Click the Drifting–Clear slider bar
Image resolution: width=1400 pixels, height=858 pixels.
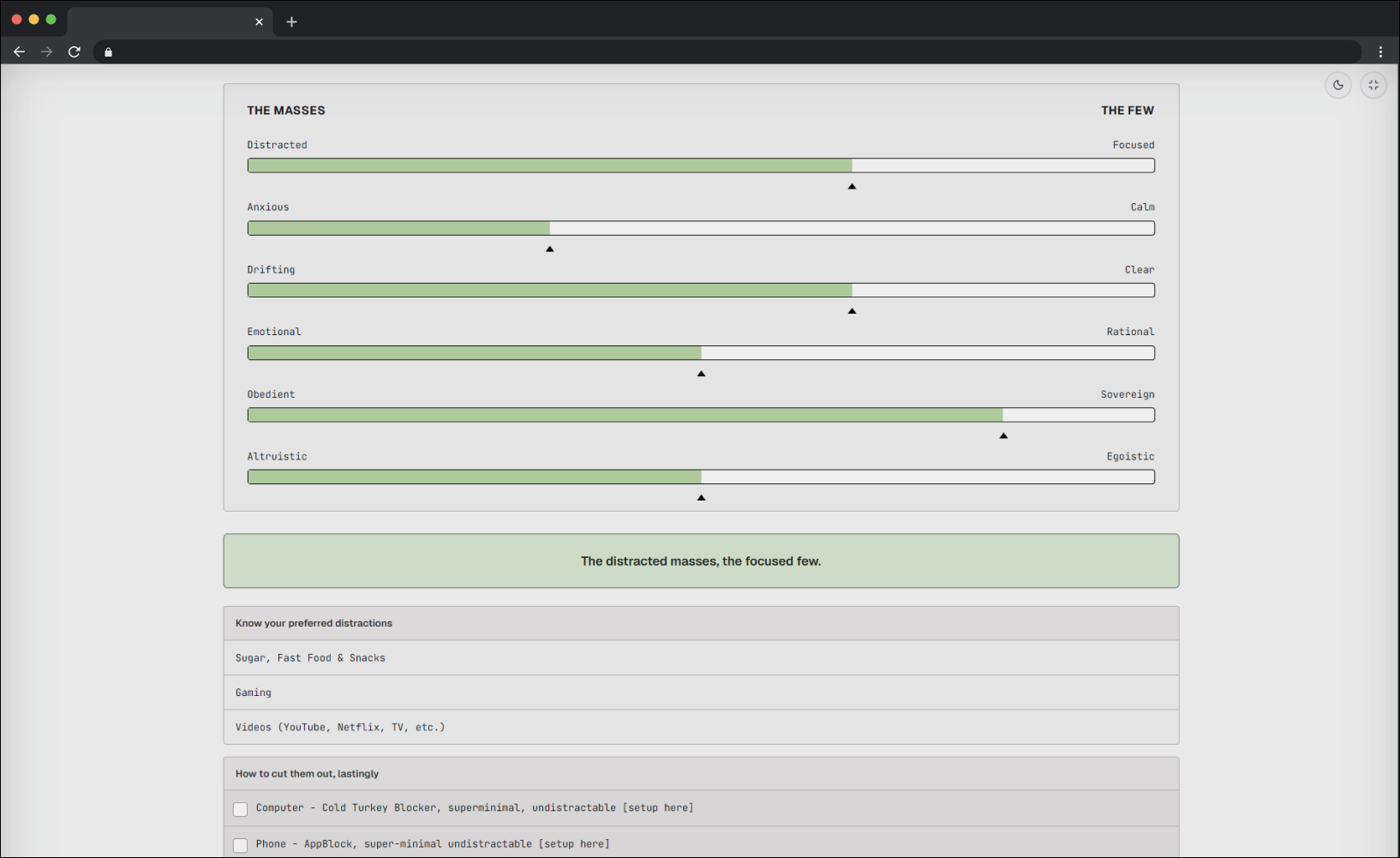[701, 291]
